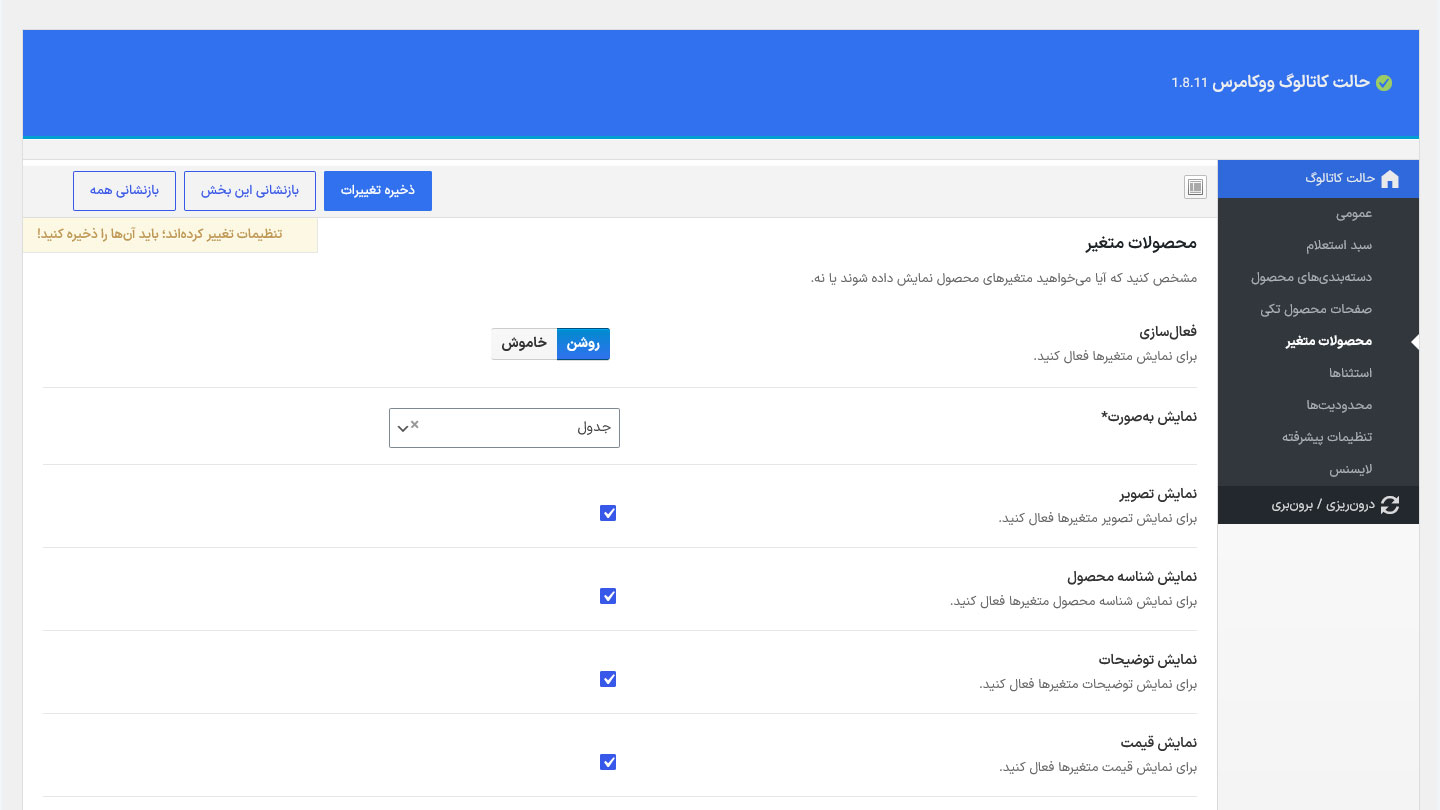Open the درون‌ریزی / برون‌بری panel
Image resolution: width=1440 pixels, height=810 pixels.
[1318, 505]
